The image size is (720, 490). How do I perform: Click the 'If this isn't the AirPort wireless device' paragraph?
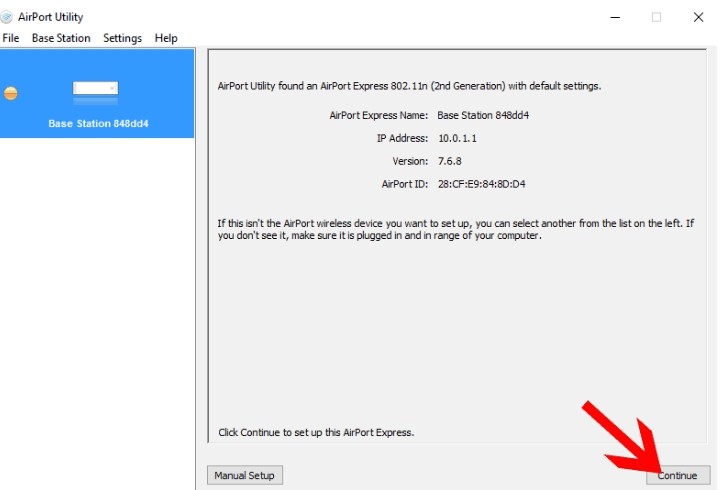(456, 229)
